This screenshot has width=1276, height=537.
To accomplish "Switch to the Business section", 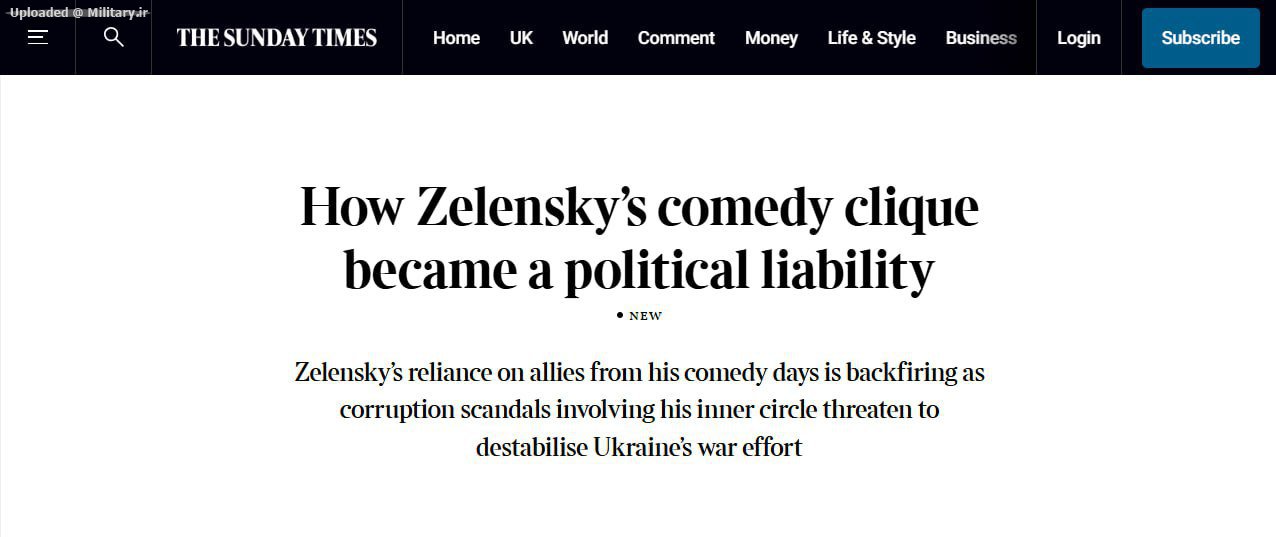I will point(981,38).
